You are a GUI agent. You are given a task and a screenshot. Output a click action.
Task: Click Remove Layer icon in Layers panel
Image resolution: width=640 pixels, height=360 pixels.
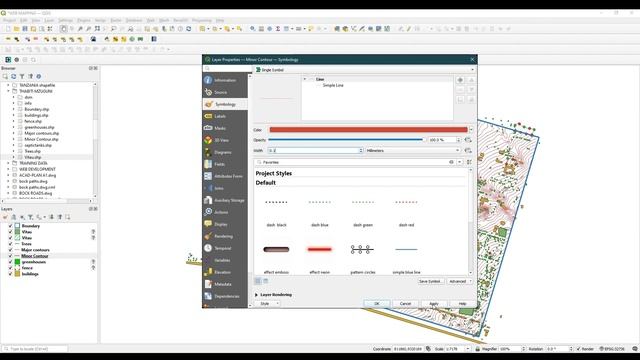68,217
